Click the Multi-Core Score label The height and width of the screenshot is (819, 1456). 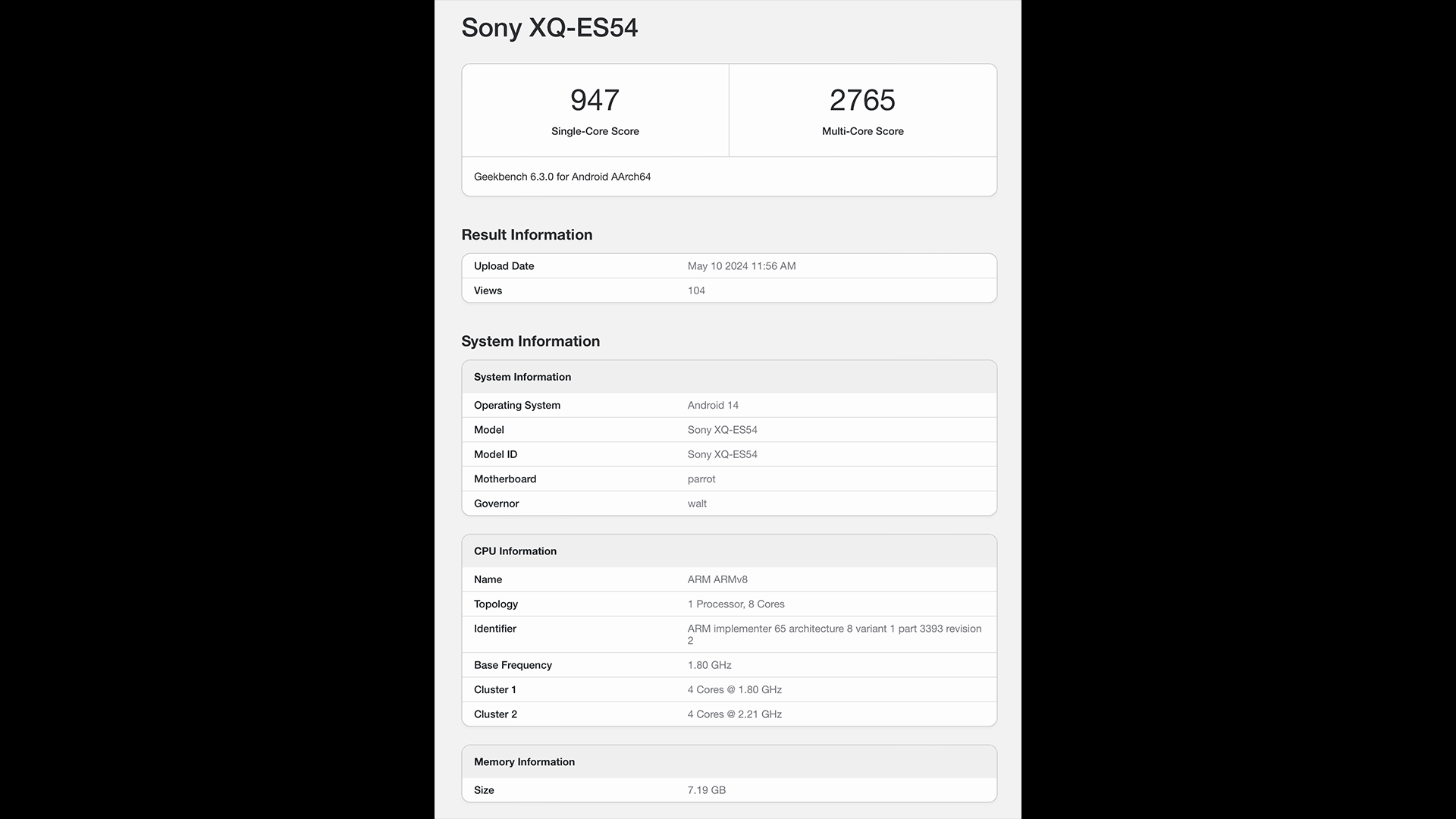pos(862,131)
